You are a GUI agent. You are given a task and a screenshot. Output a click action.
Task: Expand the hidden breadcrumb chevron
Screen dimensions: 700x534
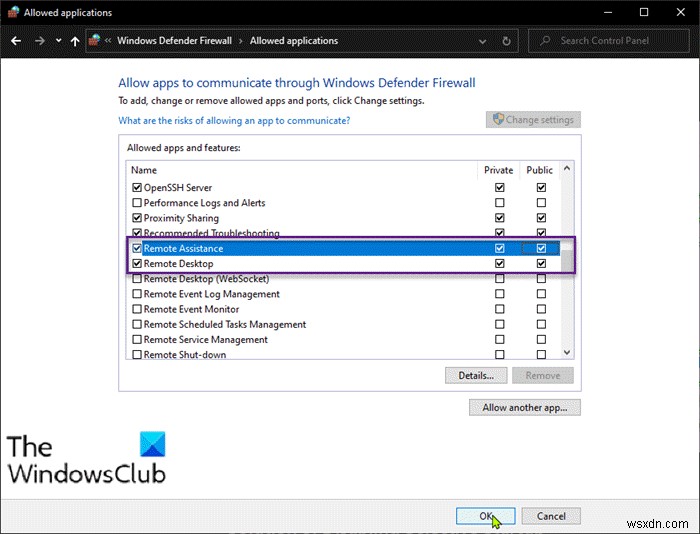point(108,41)
